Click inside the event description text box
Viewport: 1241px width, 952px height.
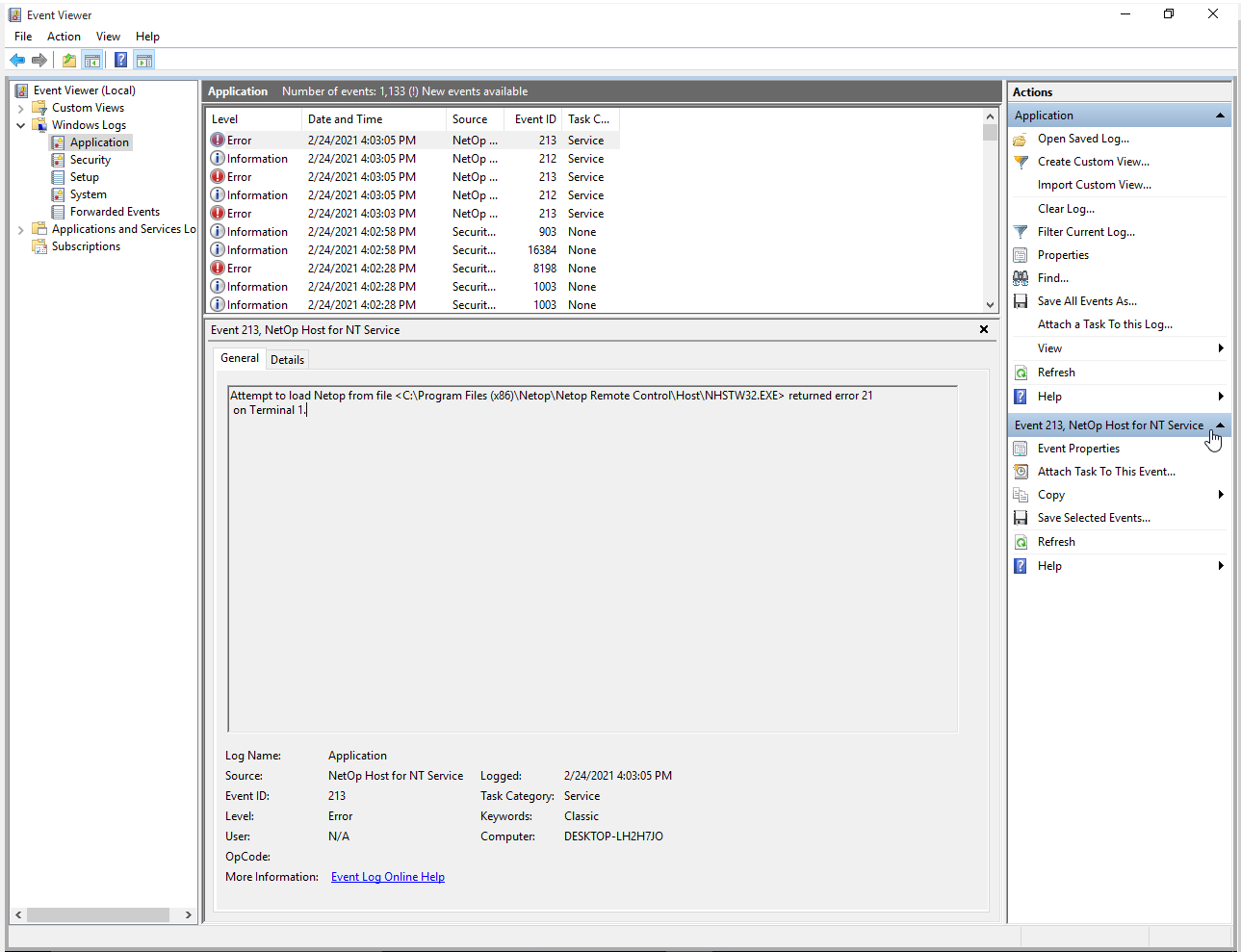pos(593,558)
